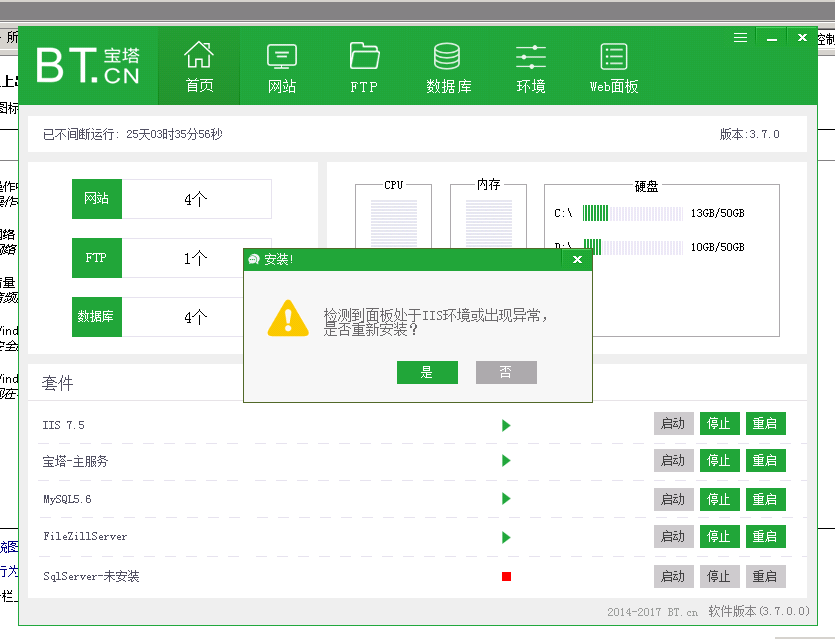The height and width of the screenshot is (639, 835).
Task: Click MySQL5.6 running status icon
Action: point(506,499)
